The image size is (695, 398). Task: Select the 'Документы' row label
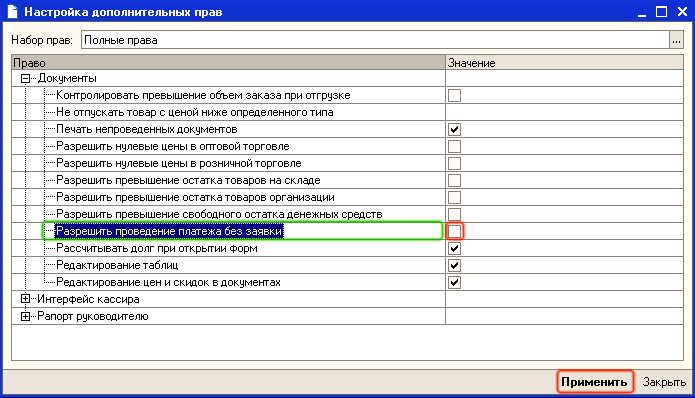[x=67, y=78]
